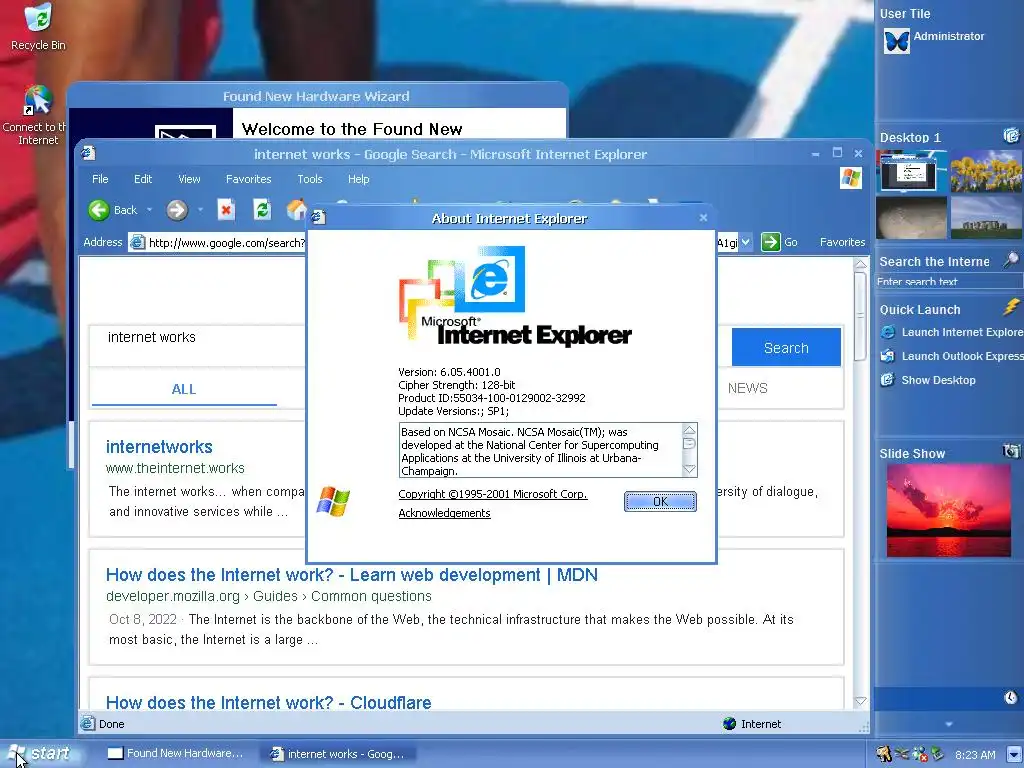Click the Favorites button right of Go
Viewport: 1024px width, 768px height.
click(x=842, y=242)
